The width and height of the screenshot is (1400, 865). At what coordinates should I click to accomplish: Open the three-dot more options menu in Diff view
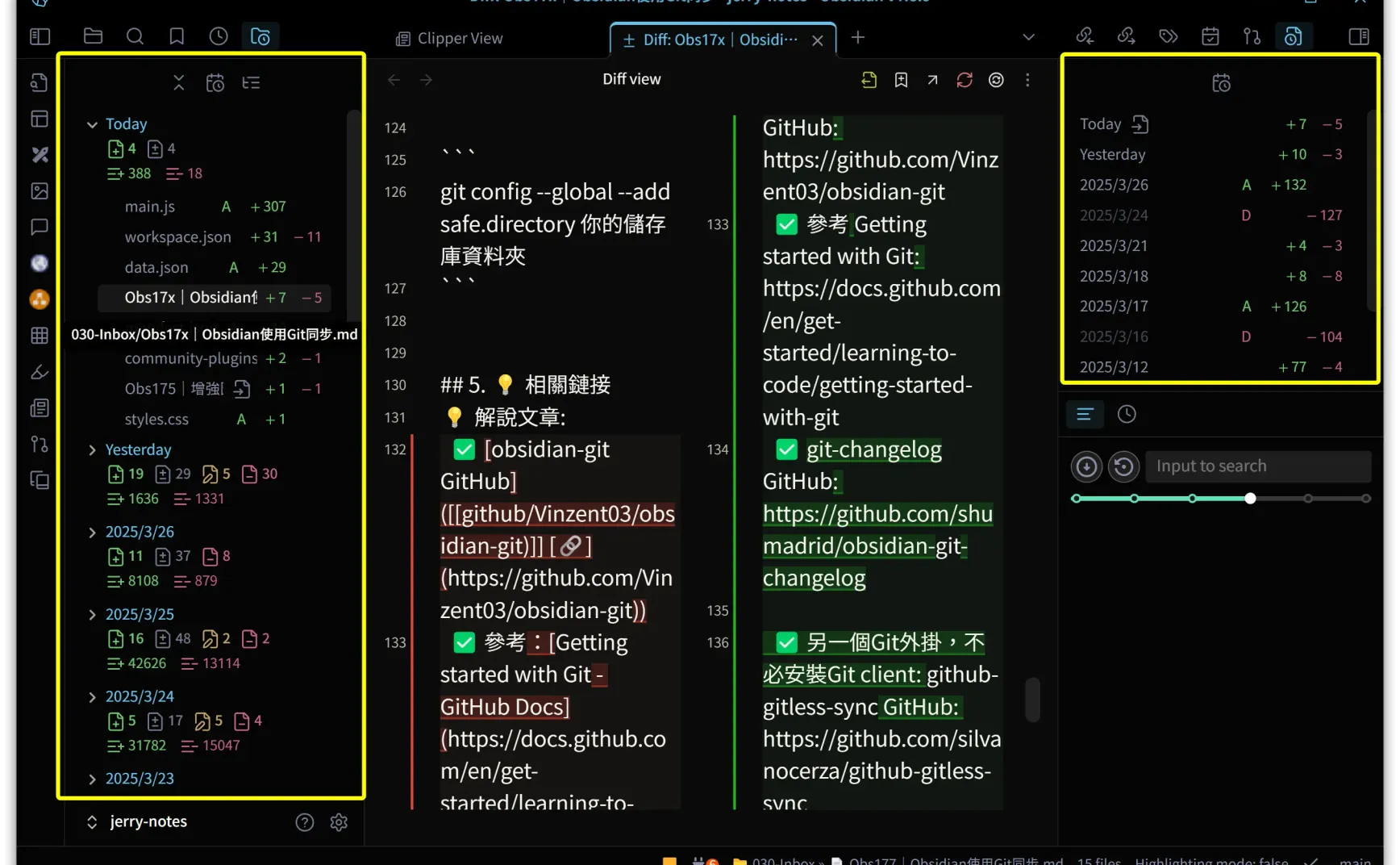(x=1027, y=80)
